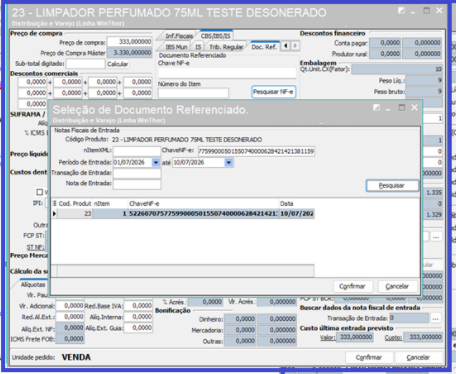Click the Data column header
This screenshot has width=456, height=374.
coord(296,204)
